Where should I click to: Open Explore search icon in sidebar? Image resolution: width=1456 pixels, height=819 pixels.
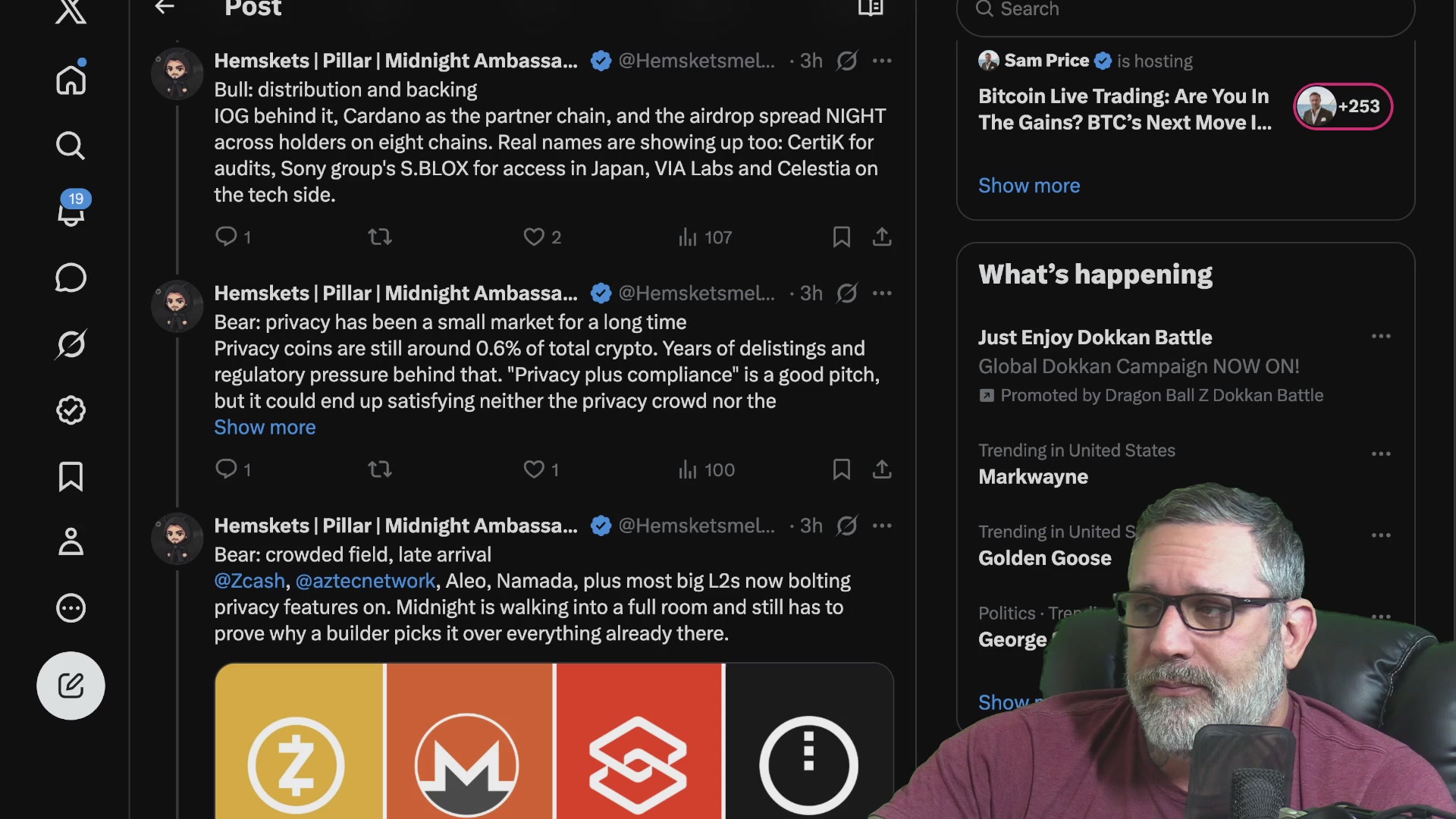click(71, 146)
